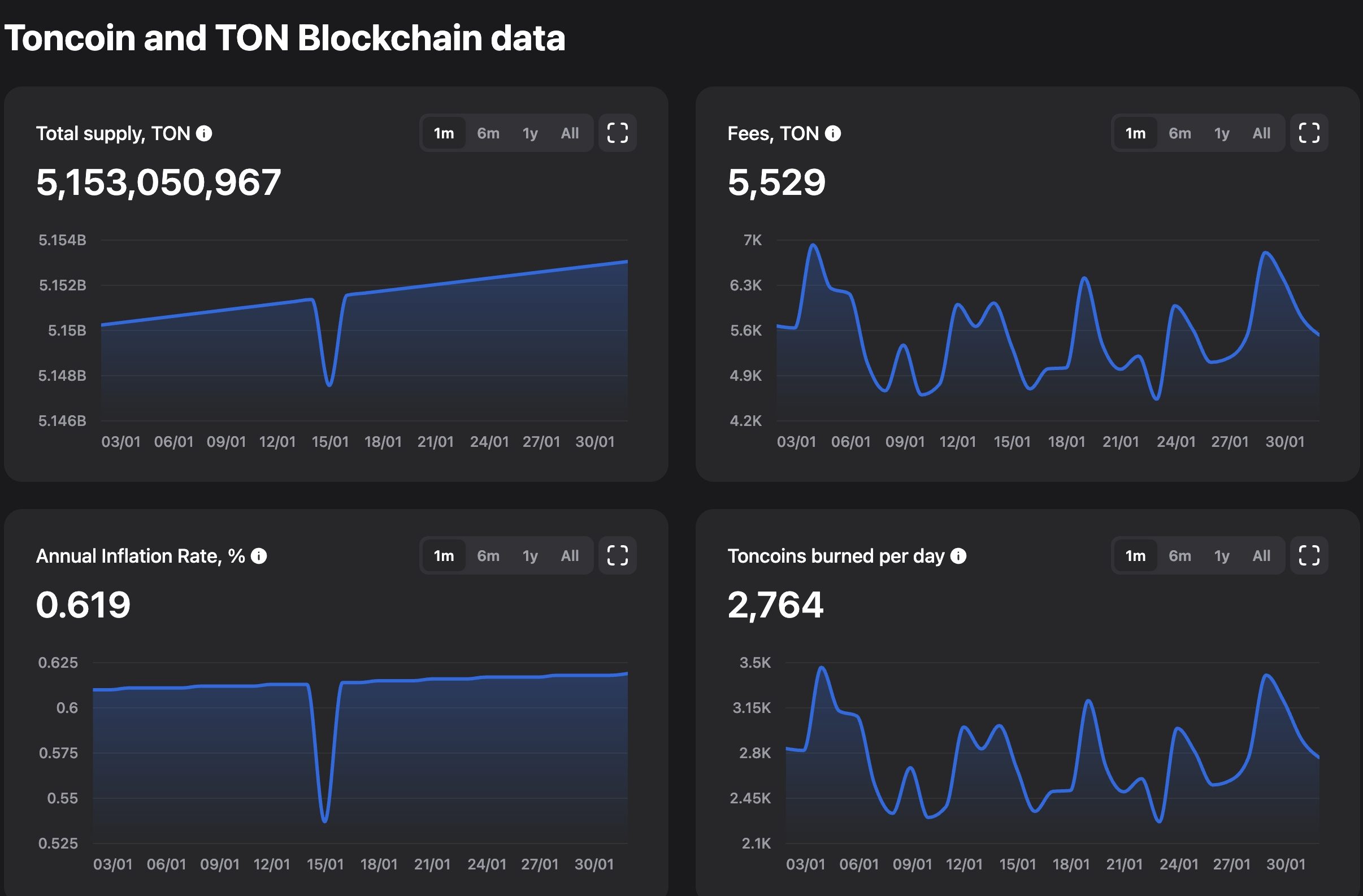
Task: Select 1y range on Annual Inflation Rate chart
Action: tap(529, 555)
